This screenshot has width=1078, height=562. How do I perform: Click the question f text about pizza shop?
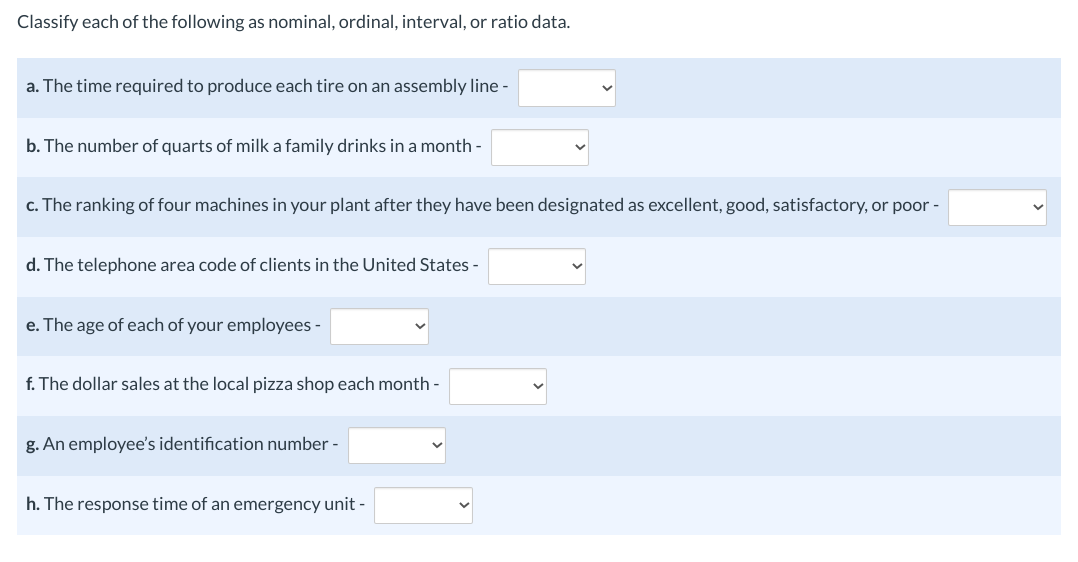[232, 384]
